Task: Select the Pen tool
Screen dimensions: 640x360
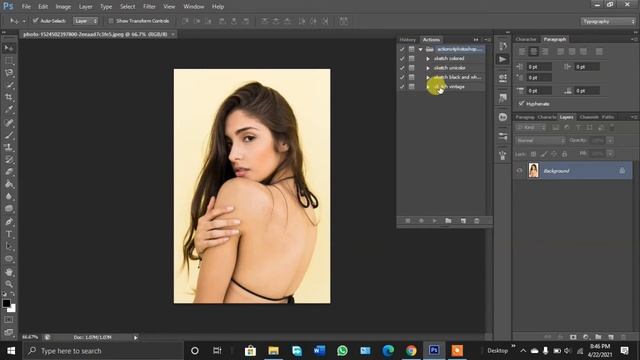Action: coord(9,222)
